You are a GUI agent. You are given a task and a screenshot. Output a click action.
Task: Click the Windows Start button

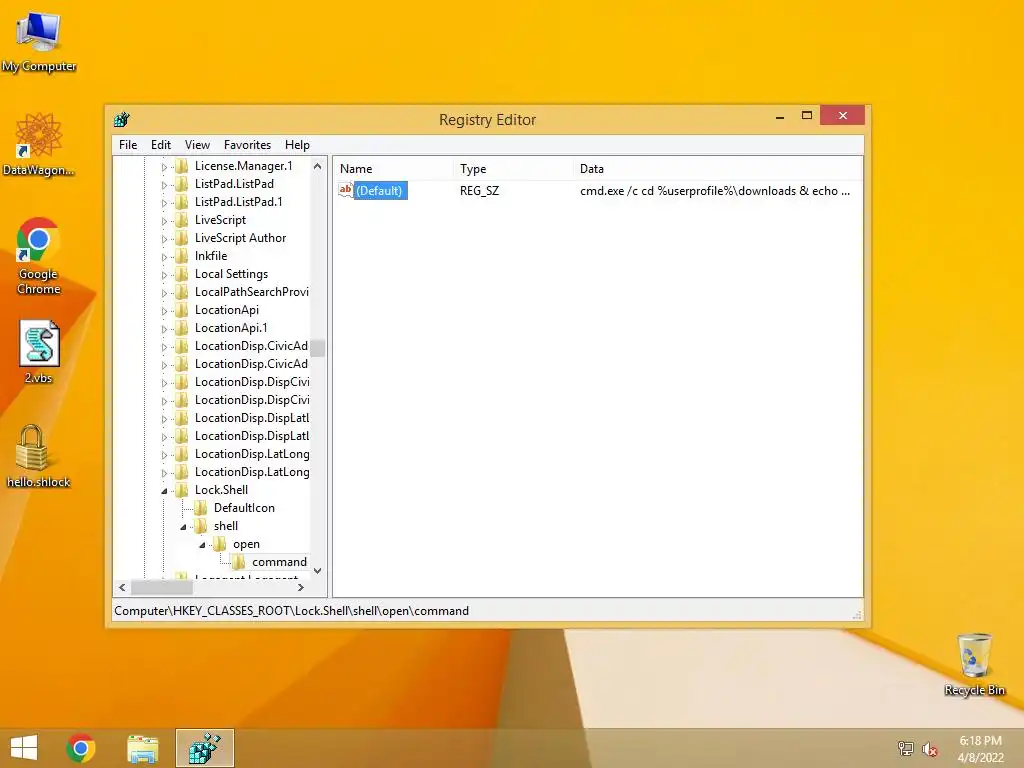[x=24, y=748]
